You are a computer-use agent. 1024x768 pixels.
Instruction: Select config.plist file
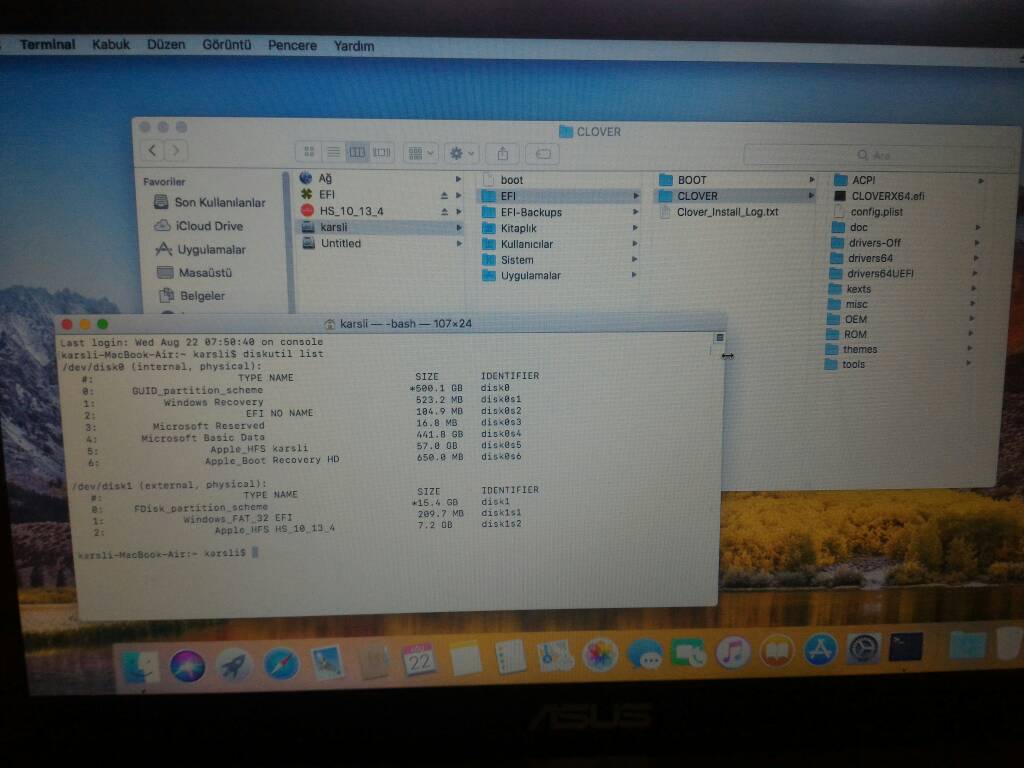click(x=878, y=212)
